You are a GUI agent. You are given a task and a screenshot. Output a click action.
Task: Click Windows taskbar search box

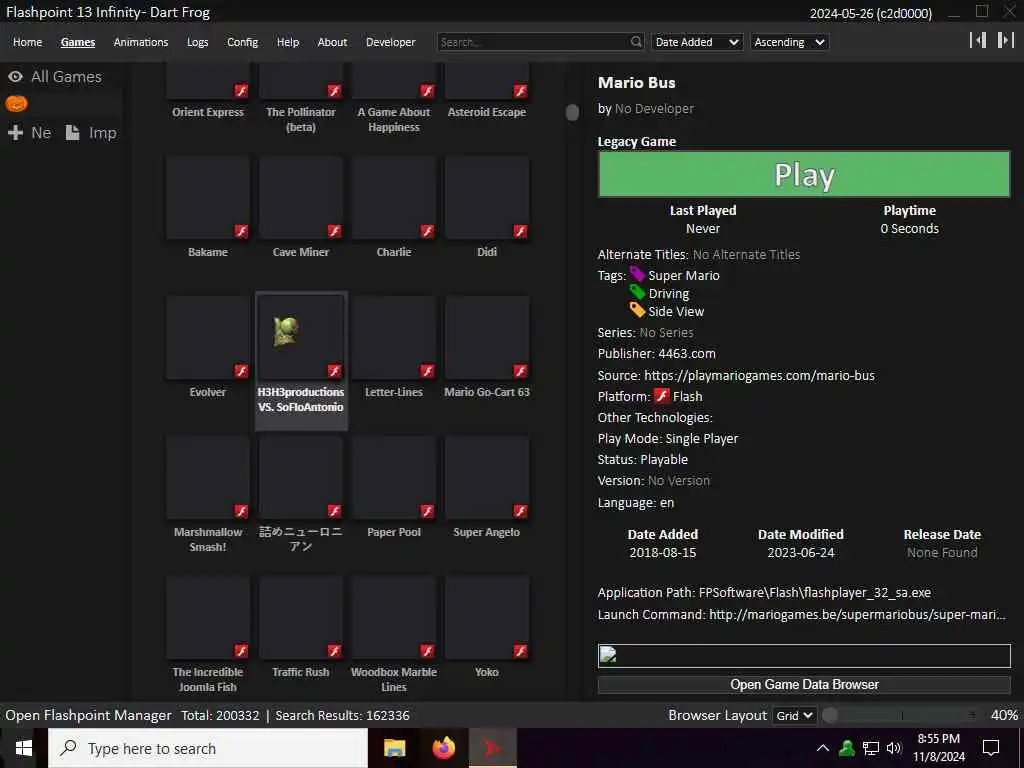click(208, 748)
